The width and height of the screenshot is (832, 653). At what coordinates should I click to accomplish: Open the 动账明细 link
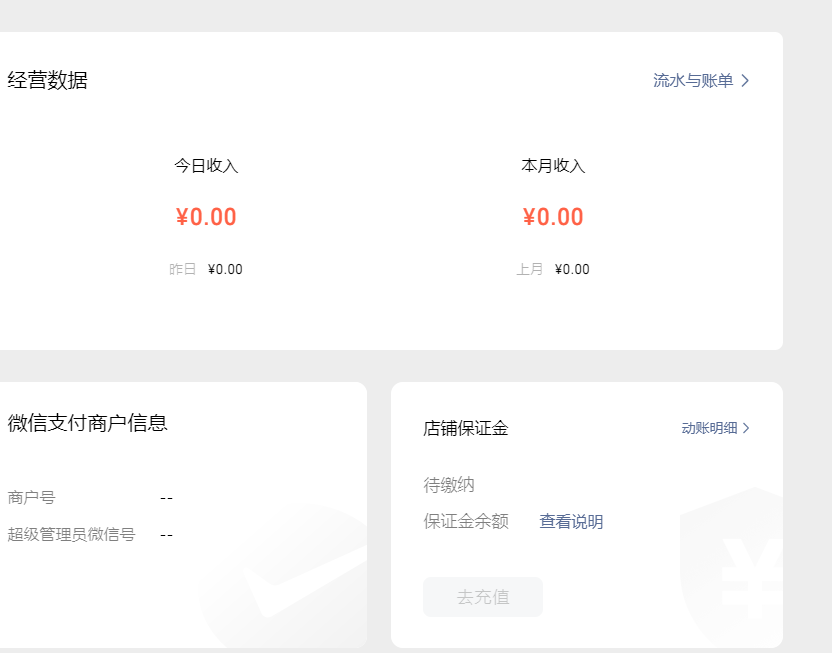tap(709, 428)
